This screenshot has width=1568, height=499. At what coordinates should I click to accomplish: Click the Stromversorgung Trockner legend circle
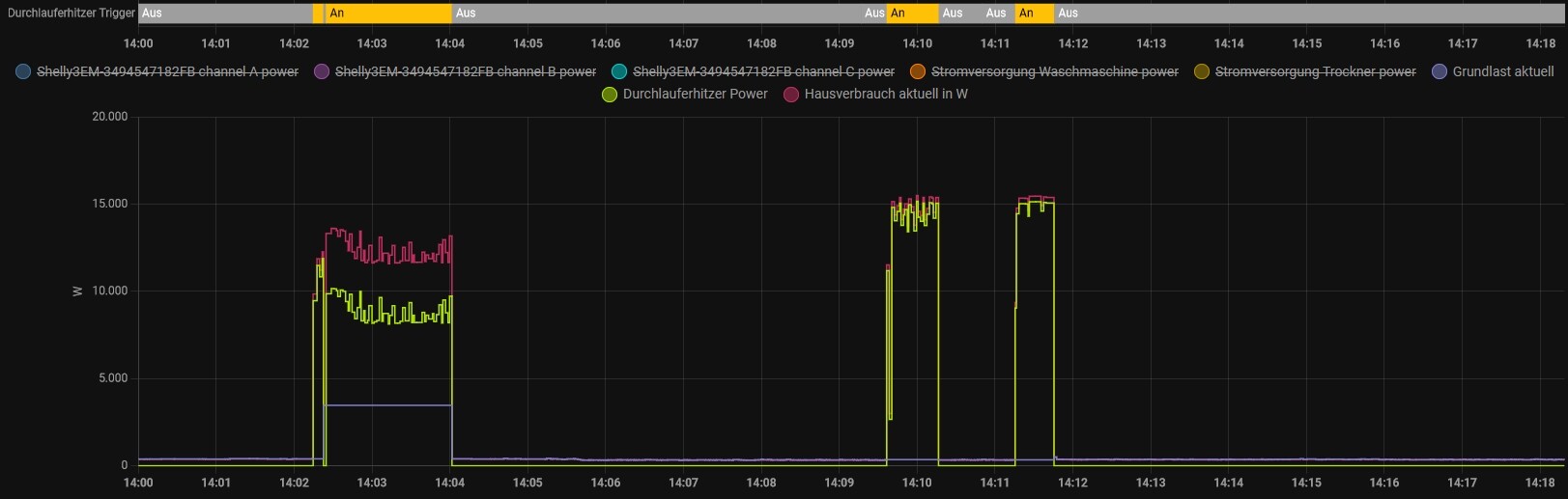(x=1202, y=71)
